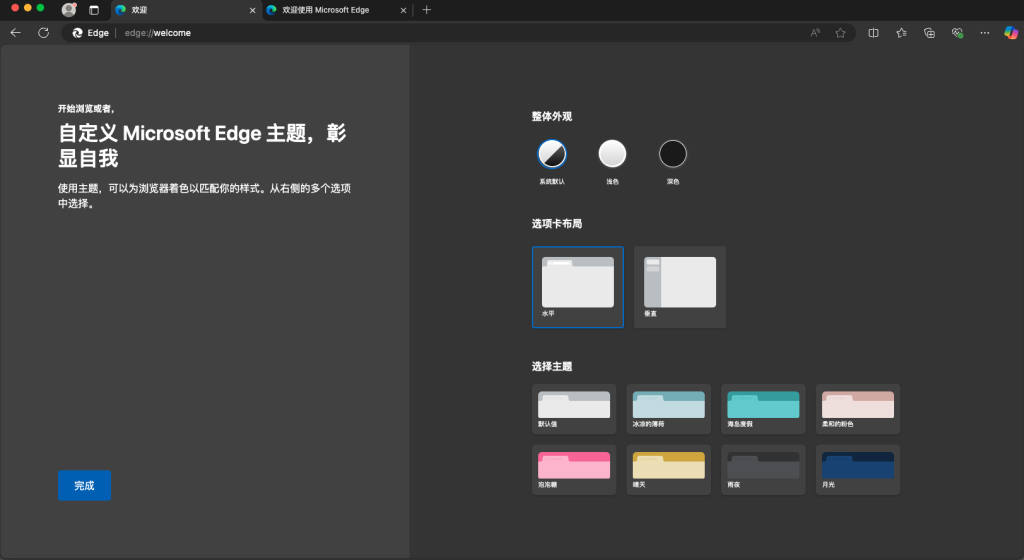Screen dimensions: 1024x560
Task: Open the Copilot sidebar icon
Action: tap(1010, 33)
